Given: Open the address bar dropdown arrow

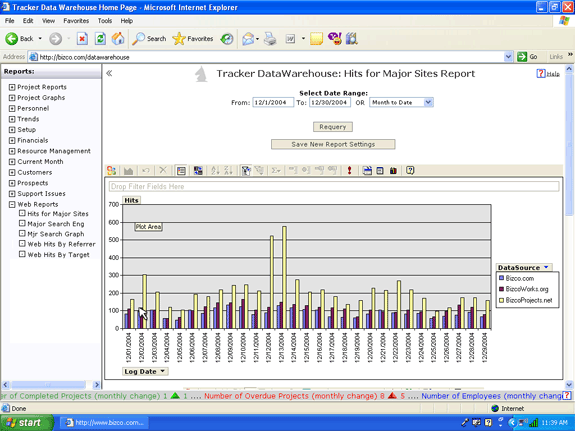Looking at the screenshot, I should click(x=508, y=57).
